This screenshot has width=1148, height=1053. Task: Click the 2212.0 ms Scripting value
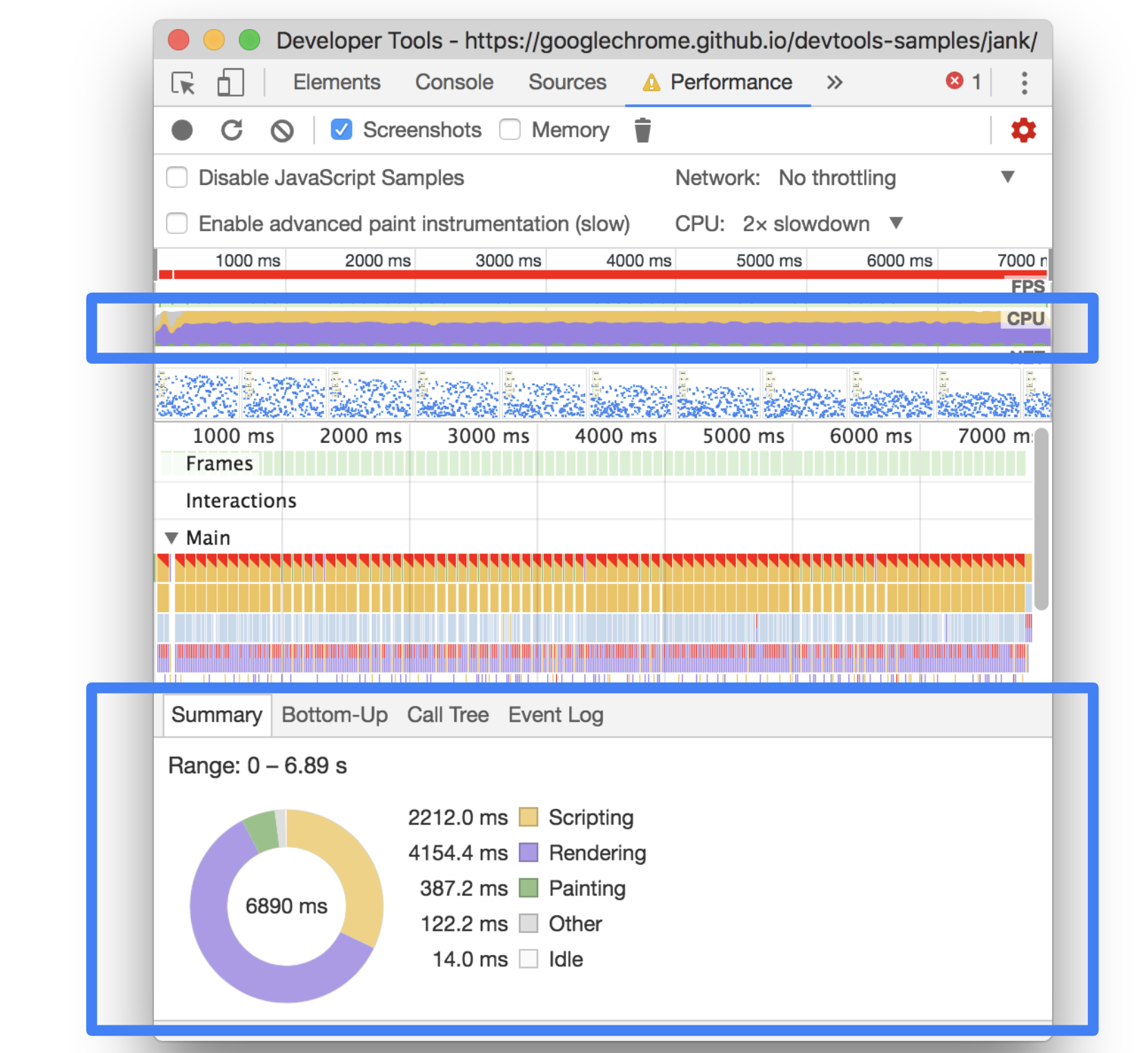(x=457, y=818)
